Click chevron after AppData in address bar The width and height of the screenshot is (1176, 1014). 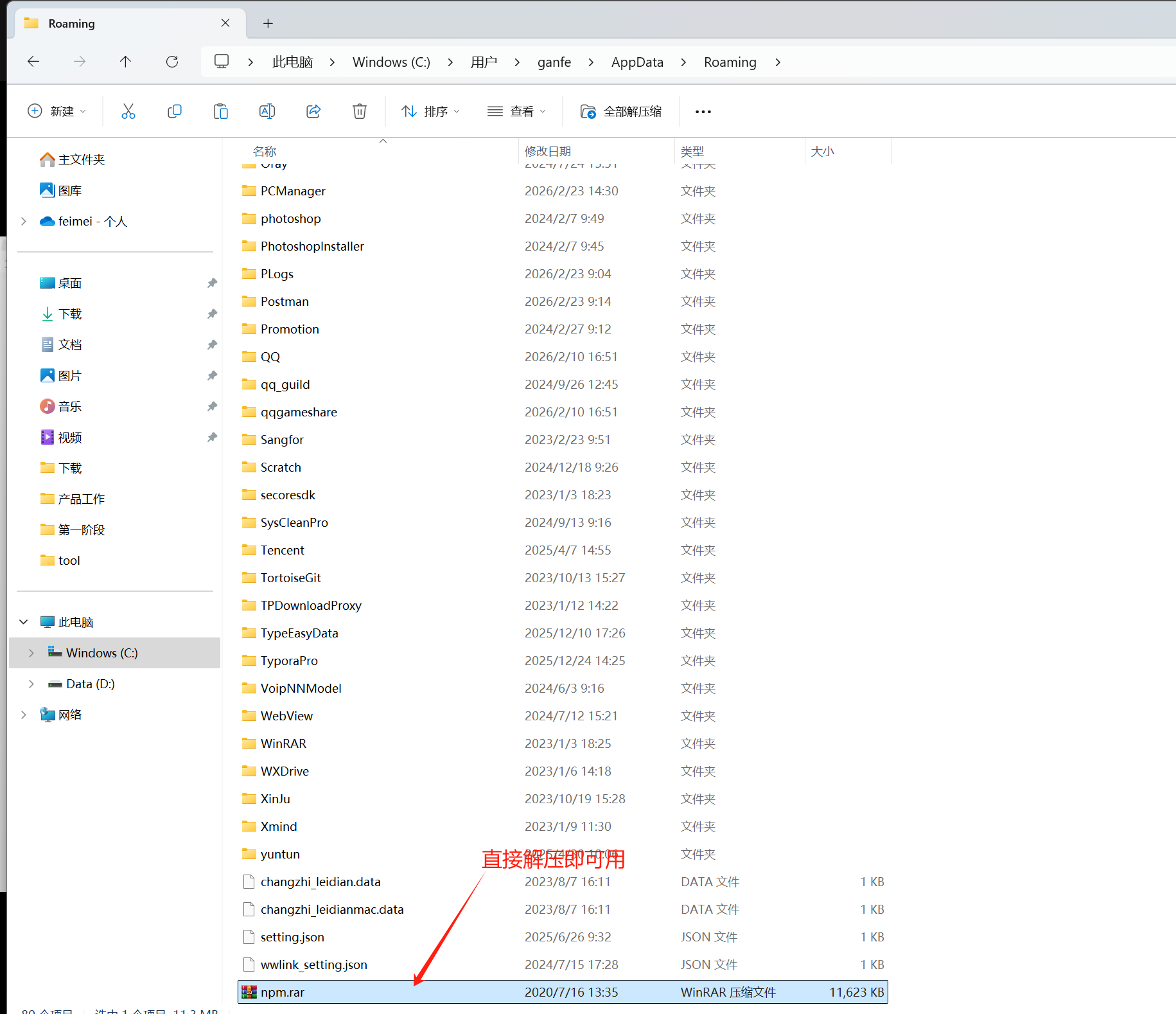click(x=683, y=62)
